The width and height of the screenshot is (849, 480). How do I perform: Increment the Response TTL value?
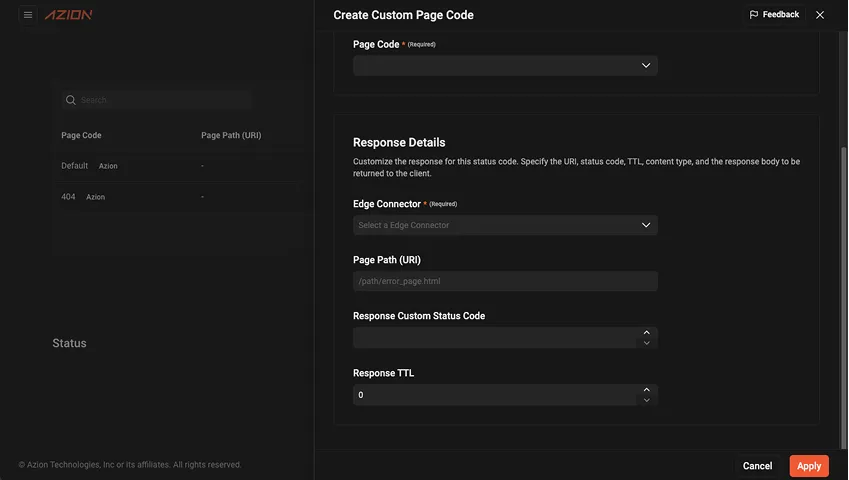[647, 389]
